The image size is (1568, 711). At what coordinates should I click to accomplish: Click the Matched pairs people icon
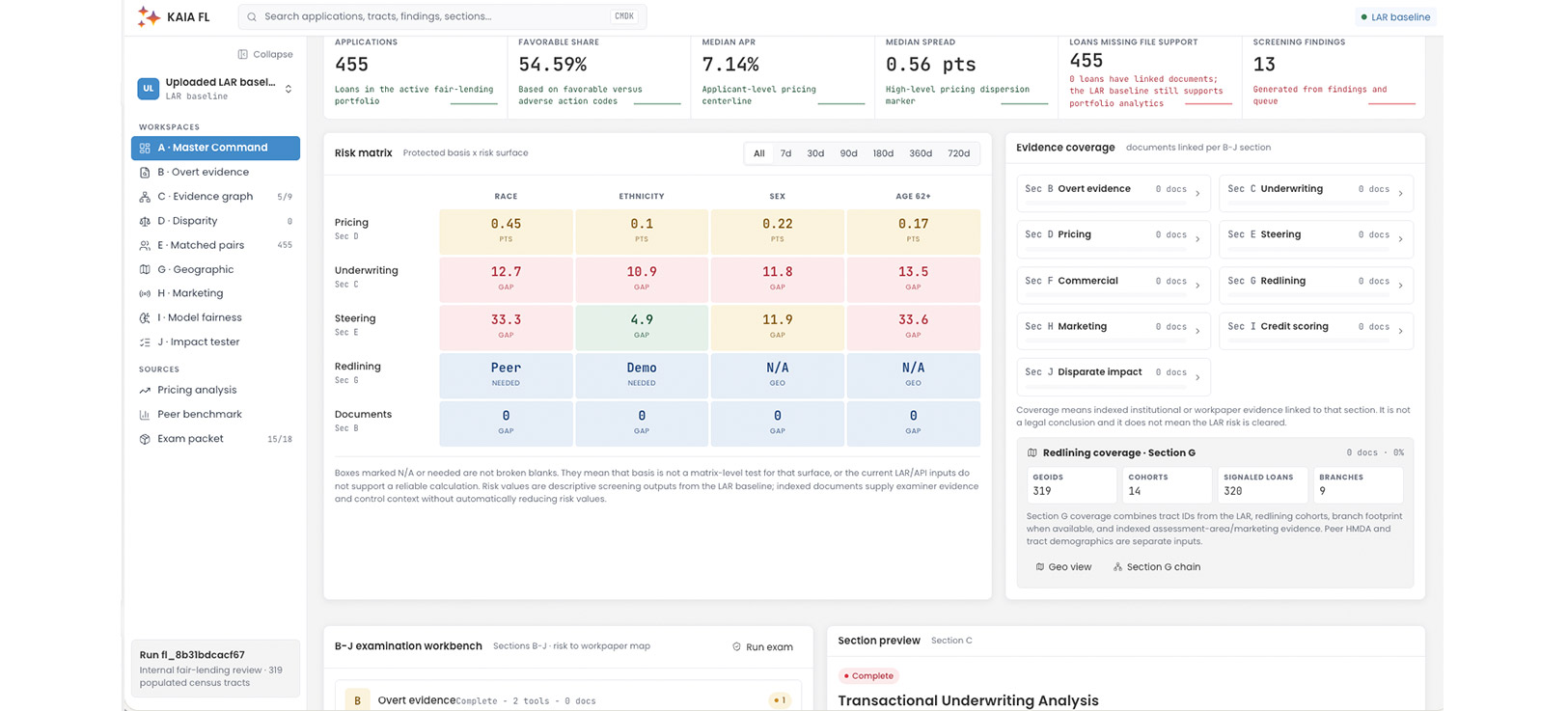[145, 245]
